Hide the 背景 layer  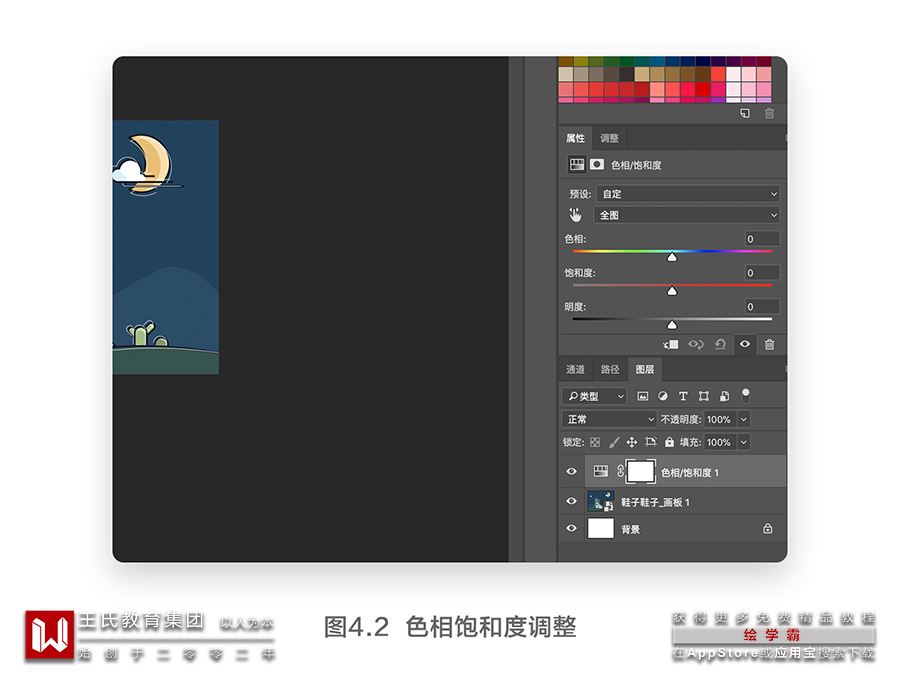tap(571, 528)
